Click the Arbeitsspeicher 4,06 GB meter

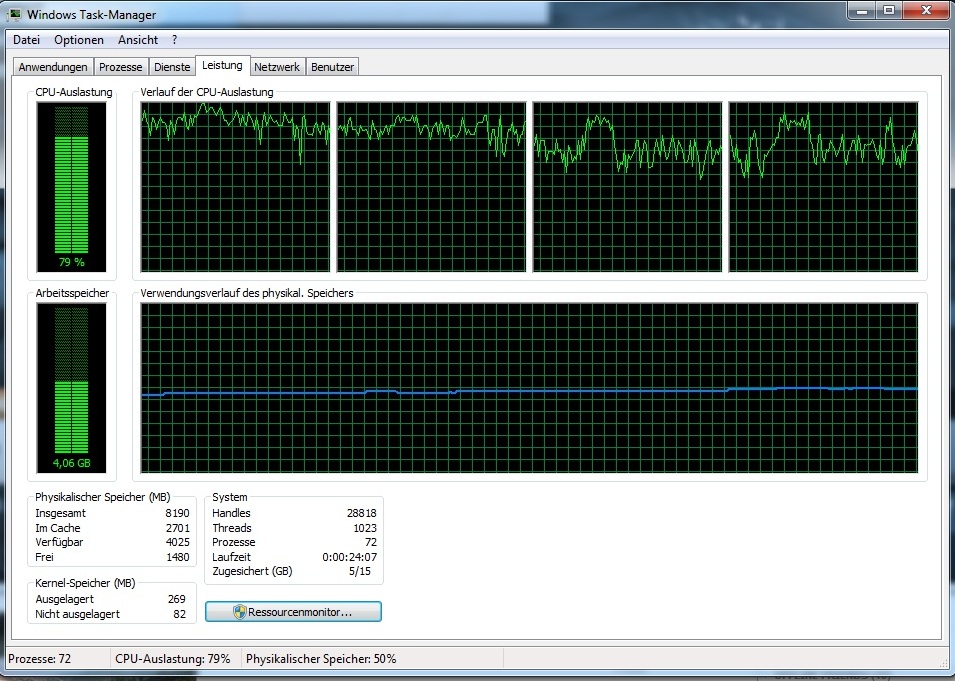click(71, 388)
